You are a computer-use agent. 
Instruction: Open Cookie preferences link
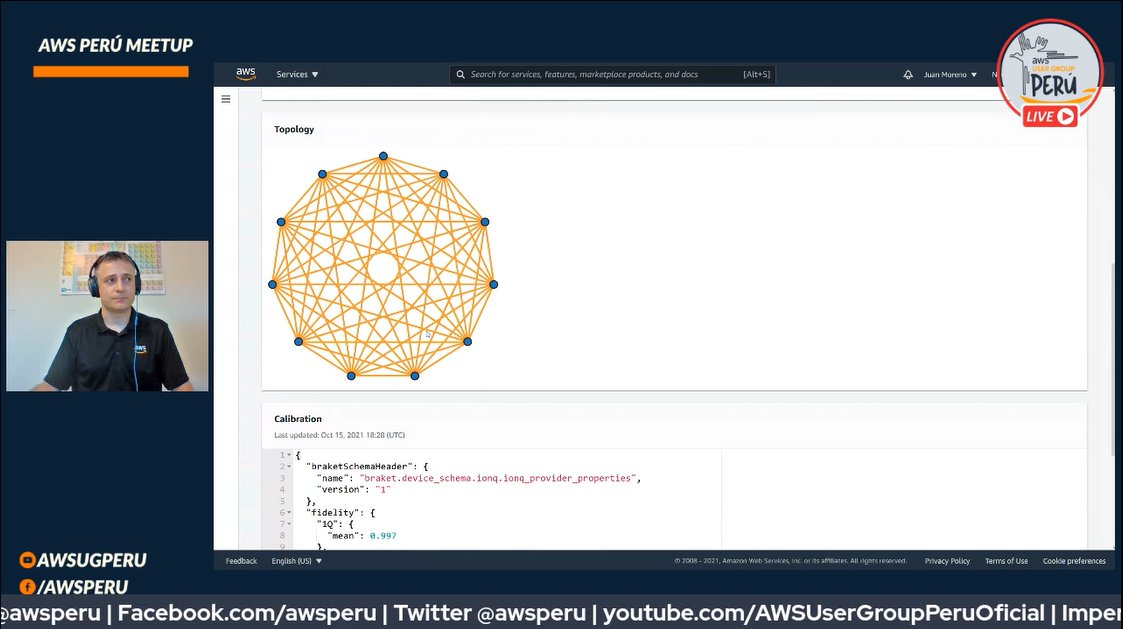[1074, 561]
